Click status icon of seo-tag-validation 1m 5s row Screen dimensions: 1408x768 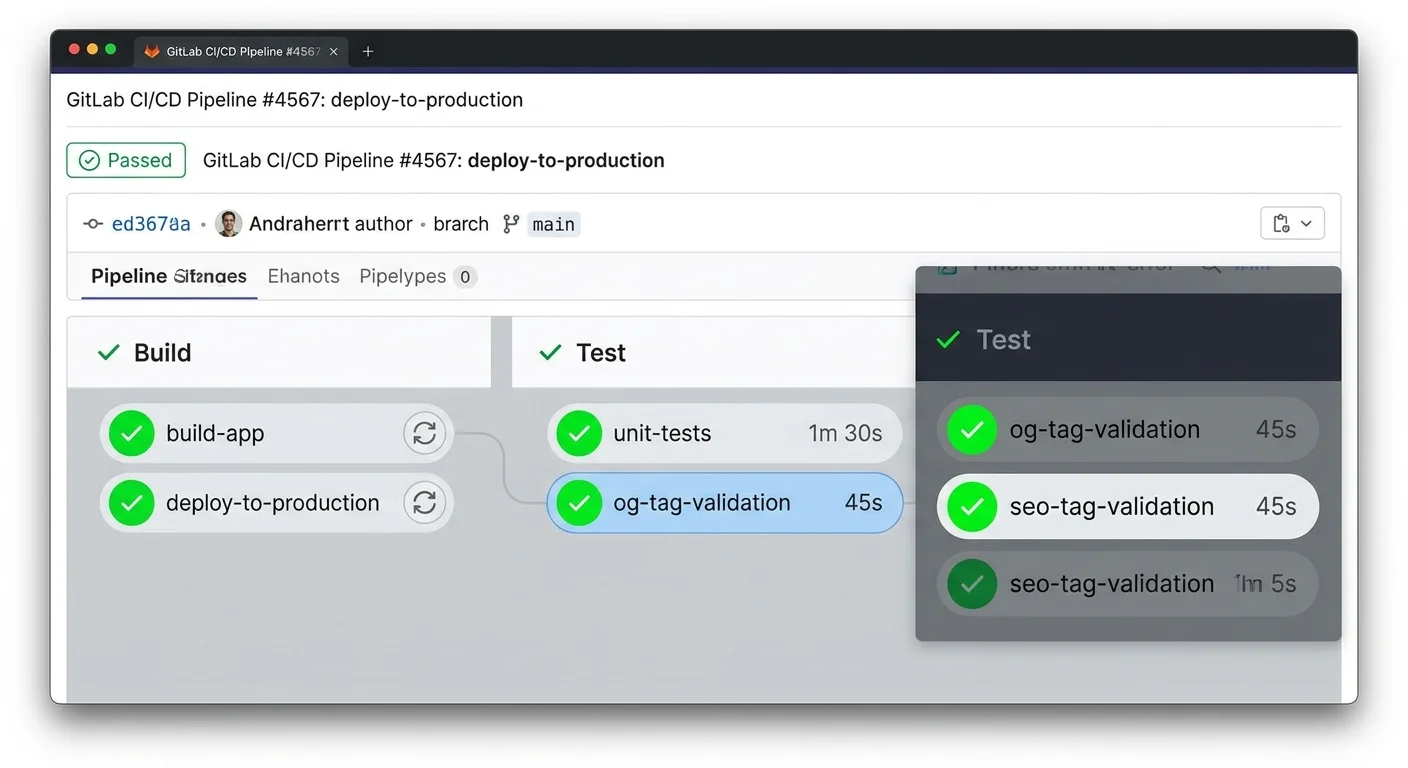pyautogui.click(x=972, y=584)
